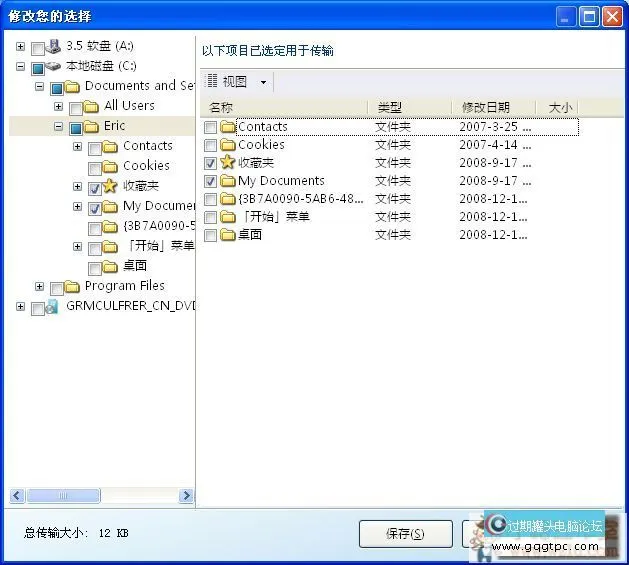Screen dimensions: 629x565
Task: Maximize the 修改您的选择 window
Action: click(589, 17)
